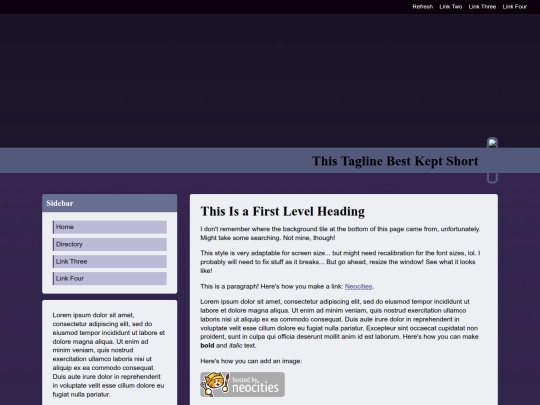Open Link Three in the top navigation bar

[x=482, y=7]
